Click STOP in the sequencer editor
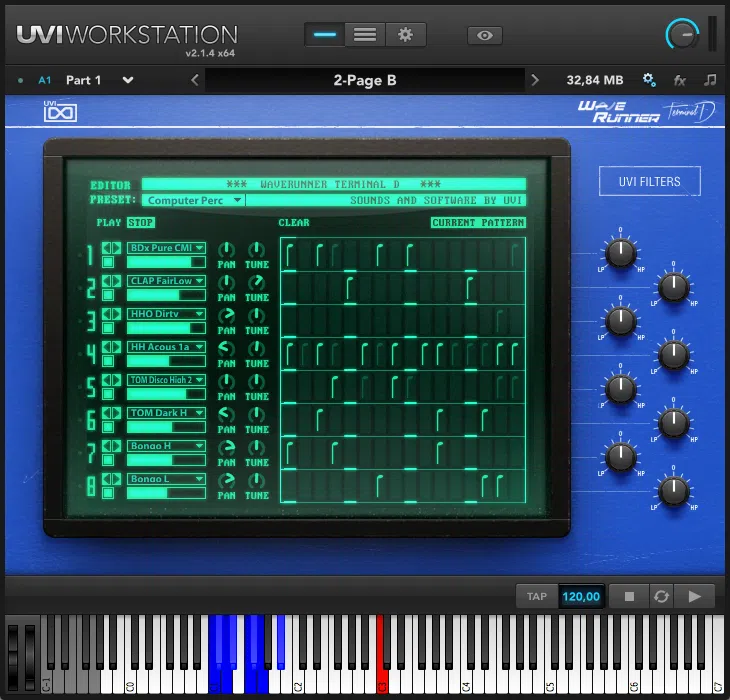 141,223
